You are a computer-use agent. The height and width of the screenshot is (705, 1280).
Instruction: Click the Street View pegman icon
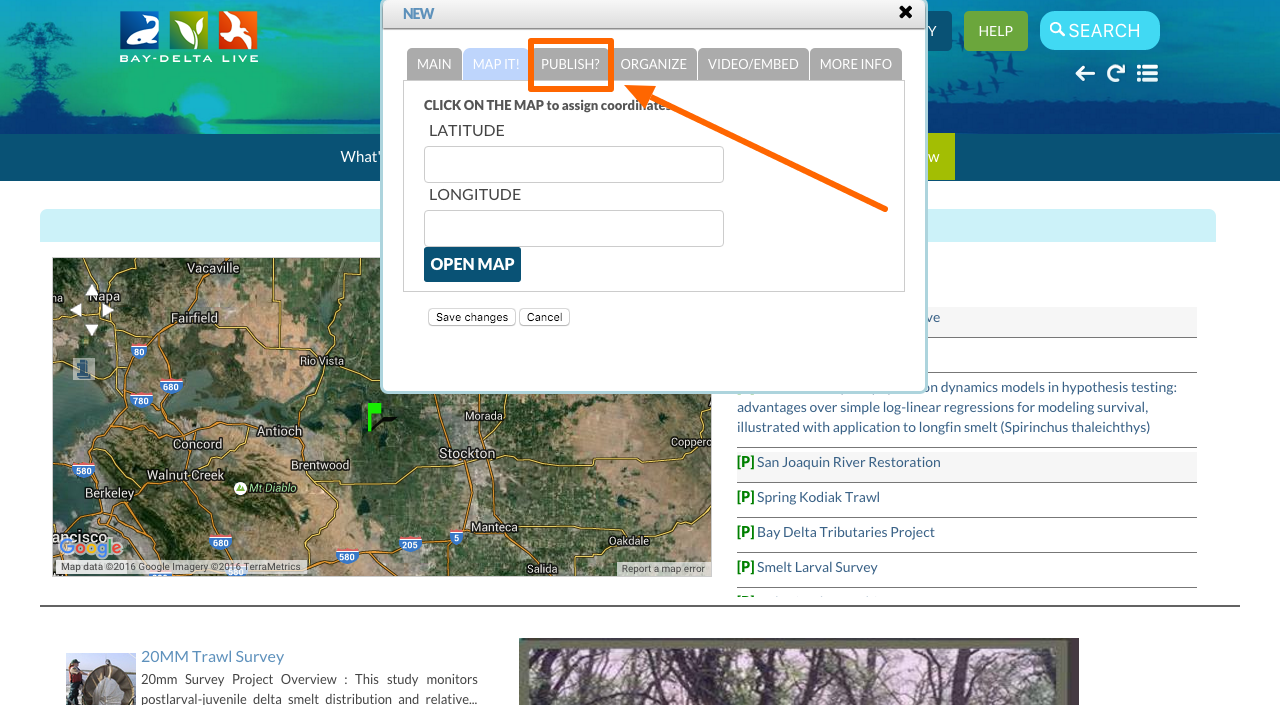click(x=84, y=369)
